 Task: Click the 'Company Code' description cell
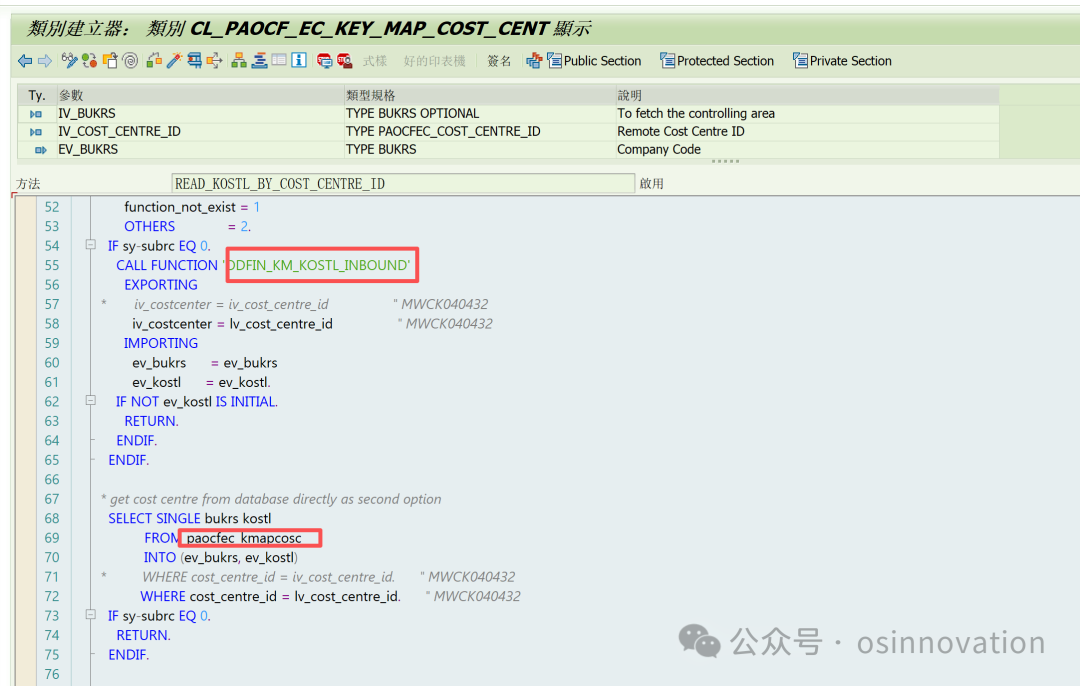coord(807,149)
